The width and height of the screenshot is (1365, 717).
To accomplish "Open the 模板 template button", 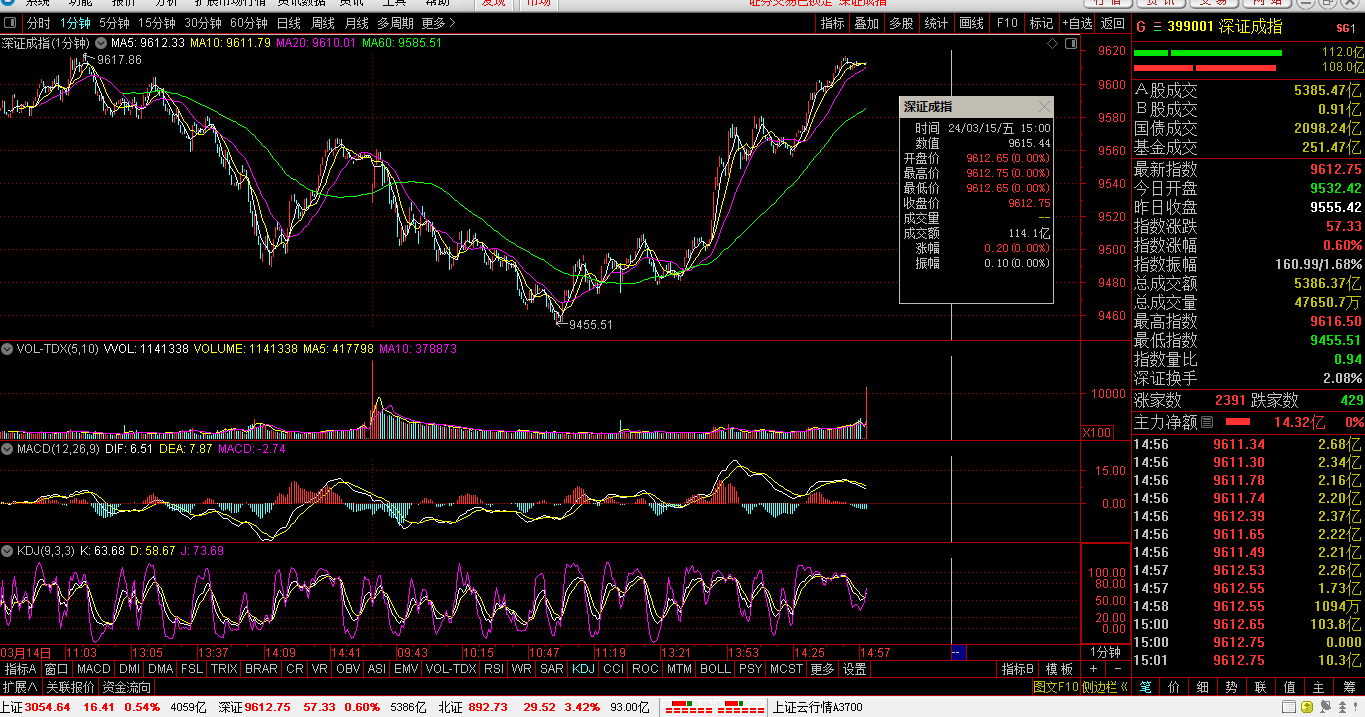I will point(1059,669).
